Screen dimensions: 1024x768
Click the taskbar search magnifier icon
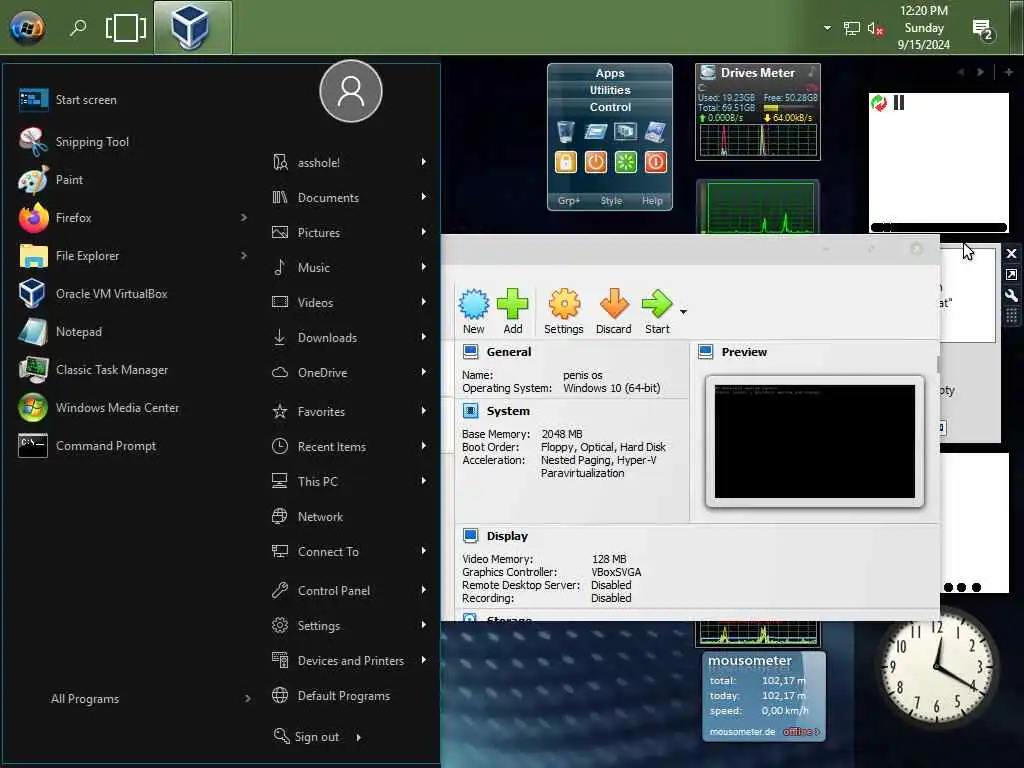click(x=78, y=27)
